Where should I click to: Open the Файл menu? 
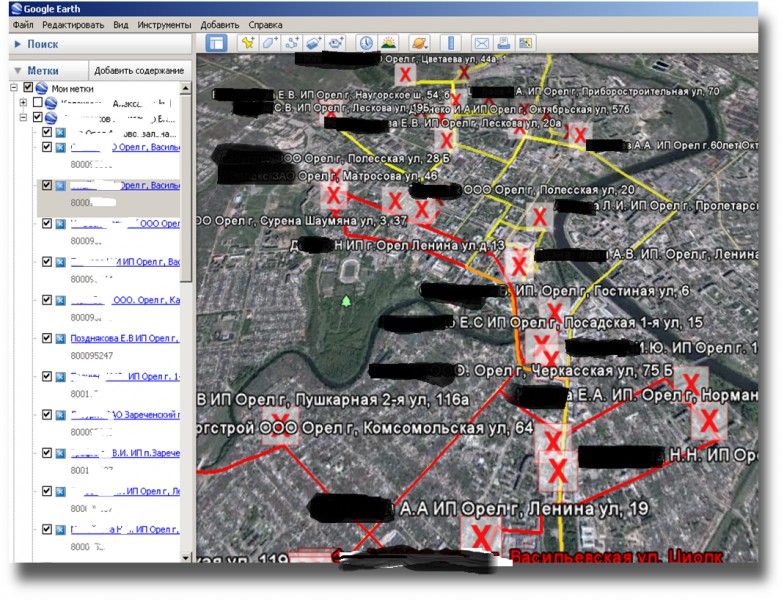click(23, 24)
